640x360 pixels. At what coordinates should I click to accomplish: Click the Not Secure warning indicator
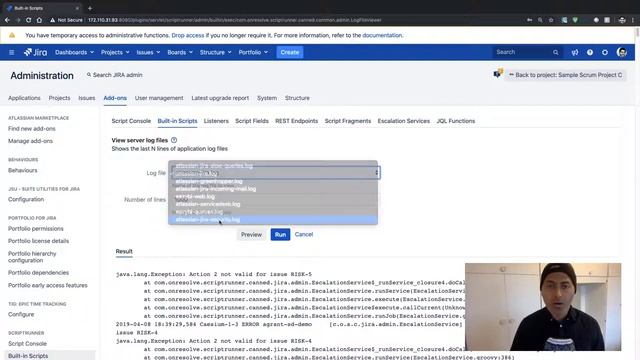pos(66,20)
